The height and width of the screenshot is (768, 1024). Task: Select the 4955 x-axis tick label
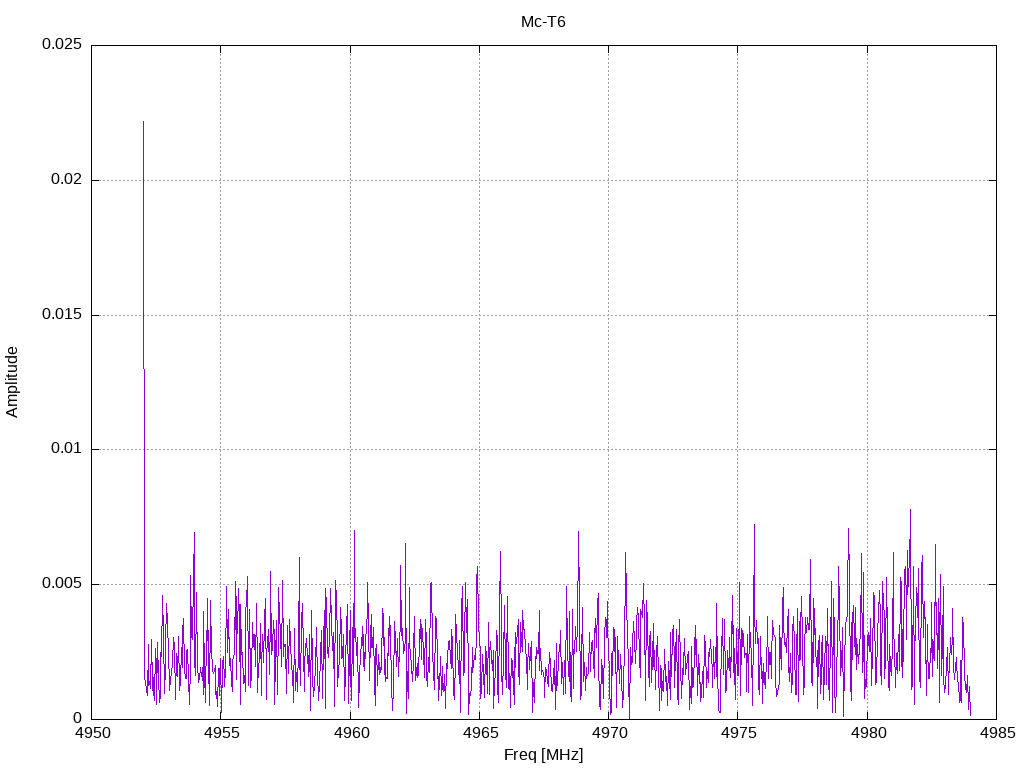(x=221, y=734)
